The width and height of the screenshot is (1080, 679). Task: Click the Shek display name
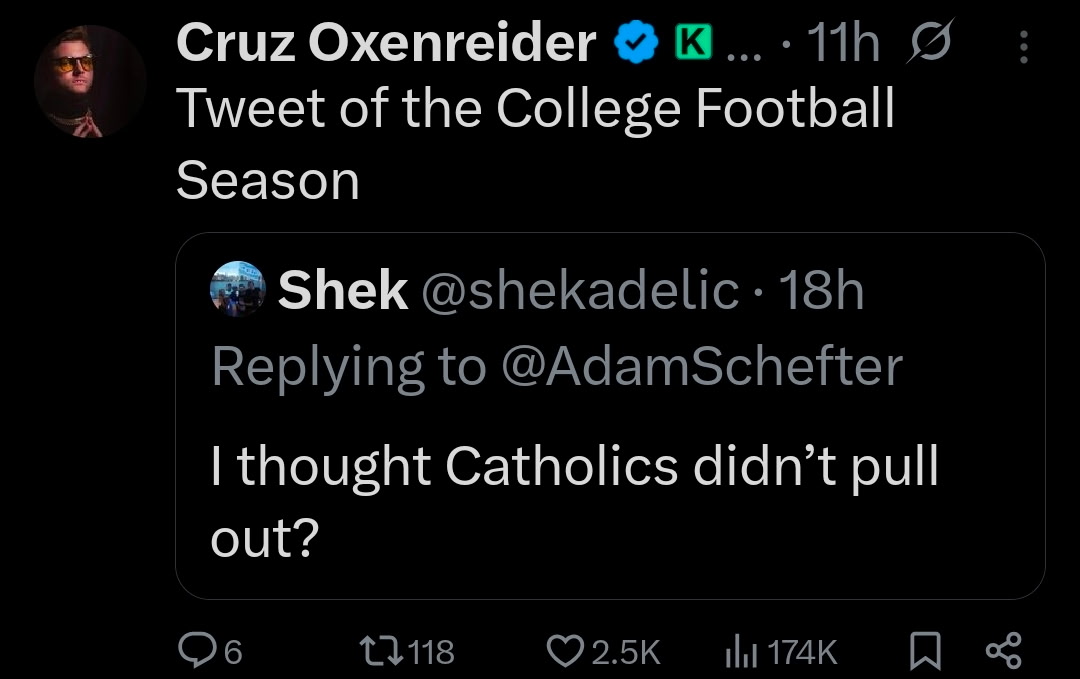pyautogui.click(x=342, y=291)
